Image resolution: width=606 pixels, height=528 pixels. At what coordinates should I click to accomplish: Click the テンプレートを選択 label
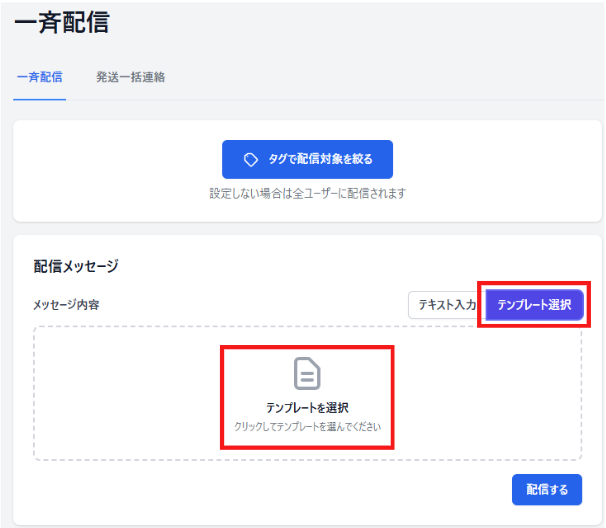click(x=307, y=407)
